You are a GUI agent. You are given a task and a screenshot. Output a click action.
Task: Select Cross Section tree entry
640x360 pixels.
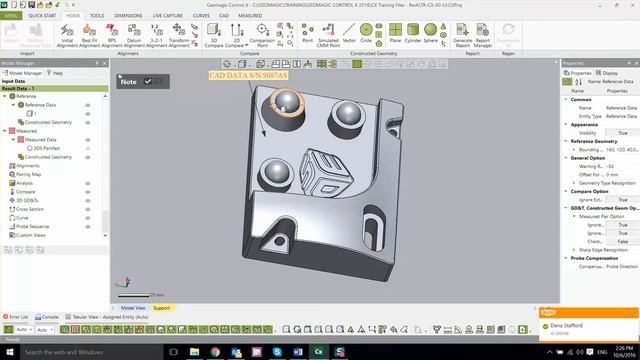click(30, 209)
